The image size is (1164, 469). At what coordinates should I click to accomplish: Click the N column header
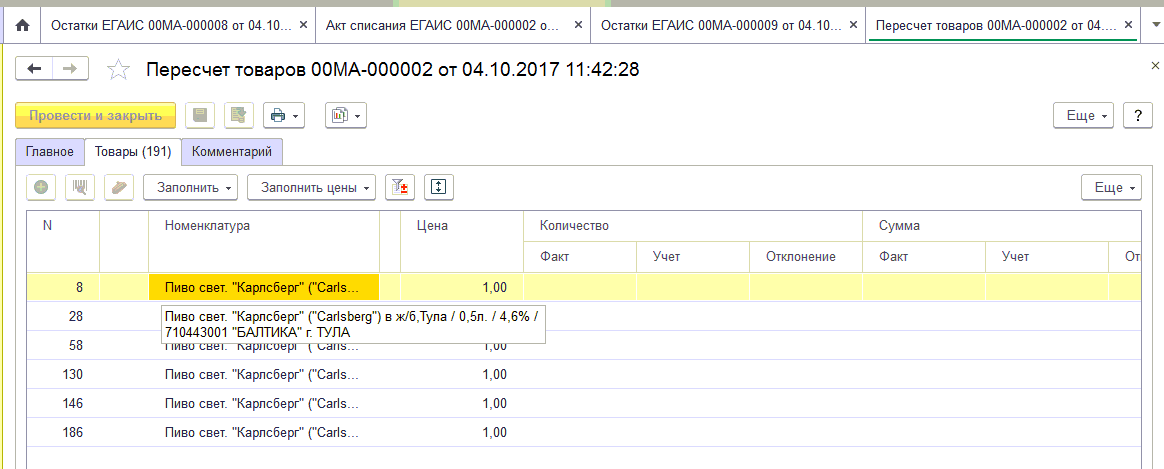(x=63, y=241)
